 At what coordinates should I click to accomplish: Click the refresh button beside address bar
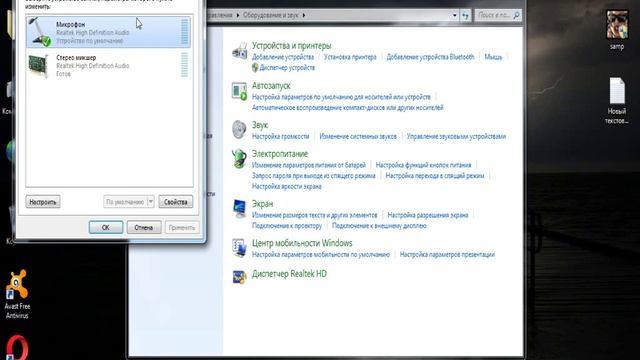pos(465,16)
